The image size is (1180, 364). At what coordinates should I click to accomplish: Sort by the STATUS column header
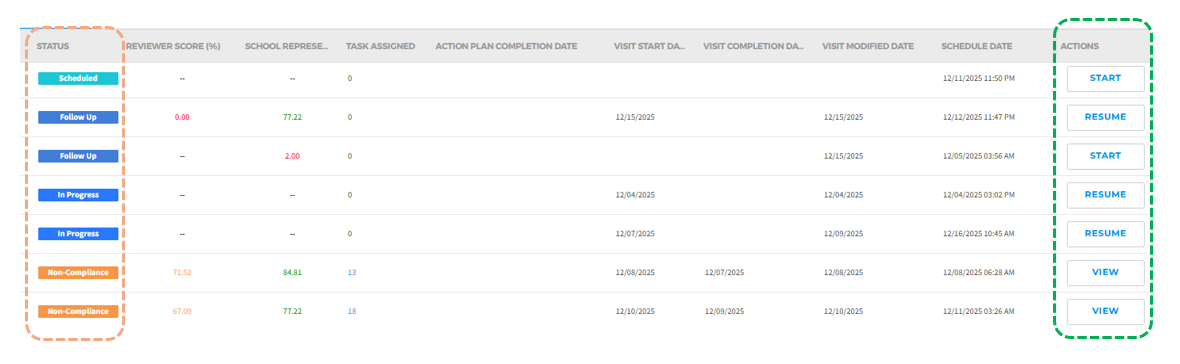53,46
